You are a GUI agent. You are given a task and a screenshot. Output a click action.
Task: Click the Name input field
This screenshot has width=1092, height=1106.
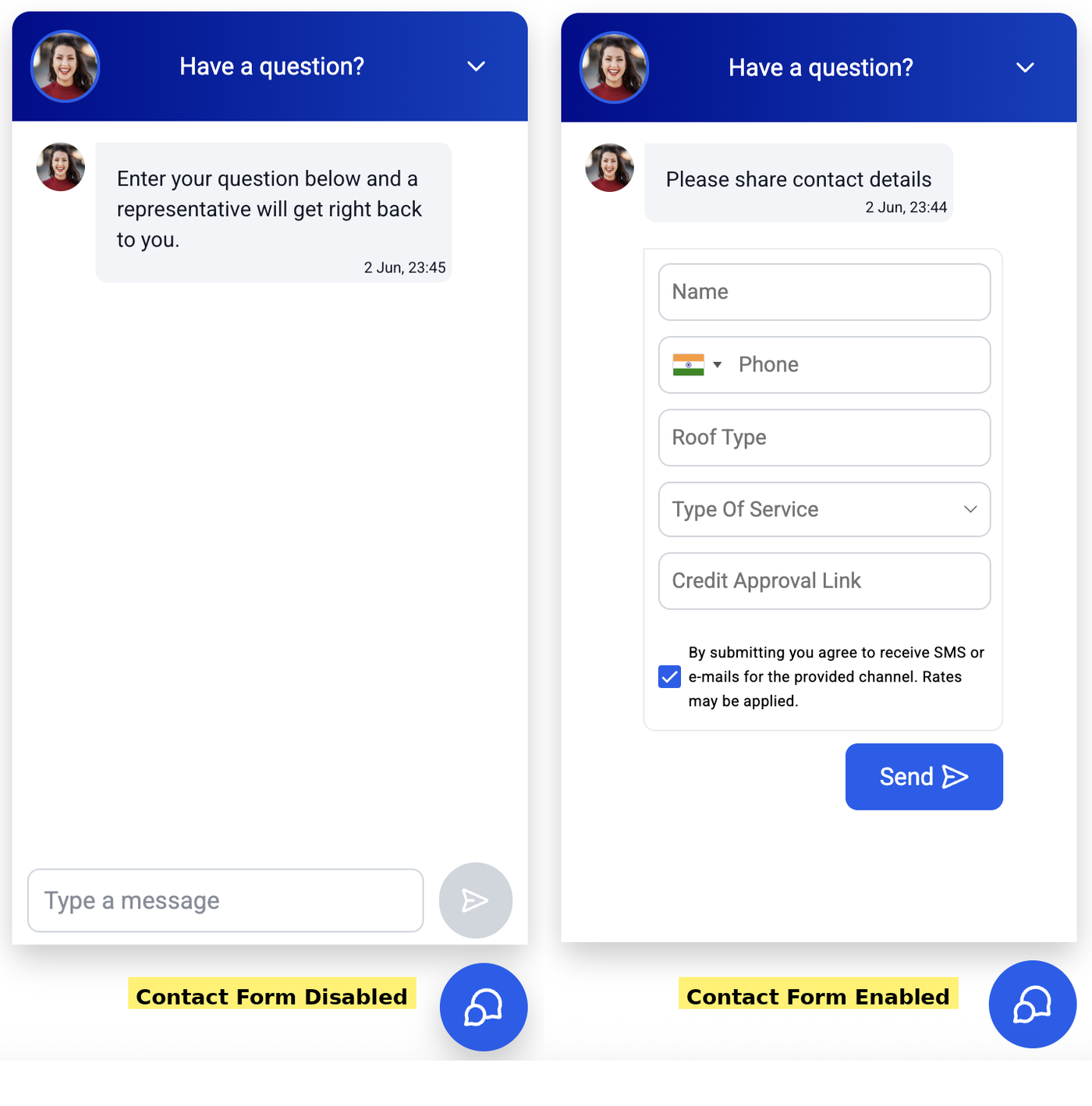tap(824, 292)
